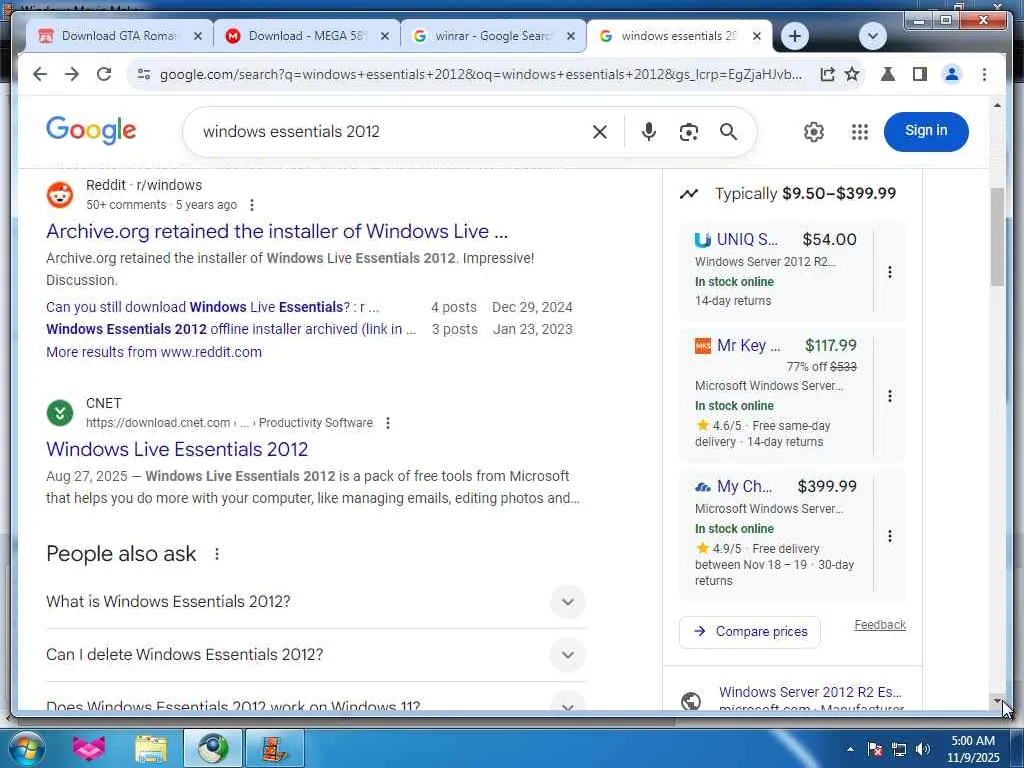The width and height of the screenshot is (1024, 768).
Task: Open site information icon in address bar
Action: (144, 74)
